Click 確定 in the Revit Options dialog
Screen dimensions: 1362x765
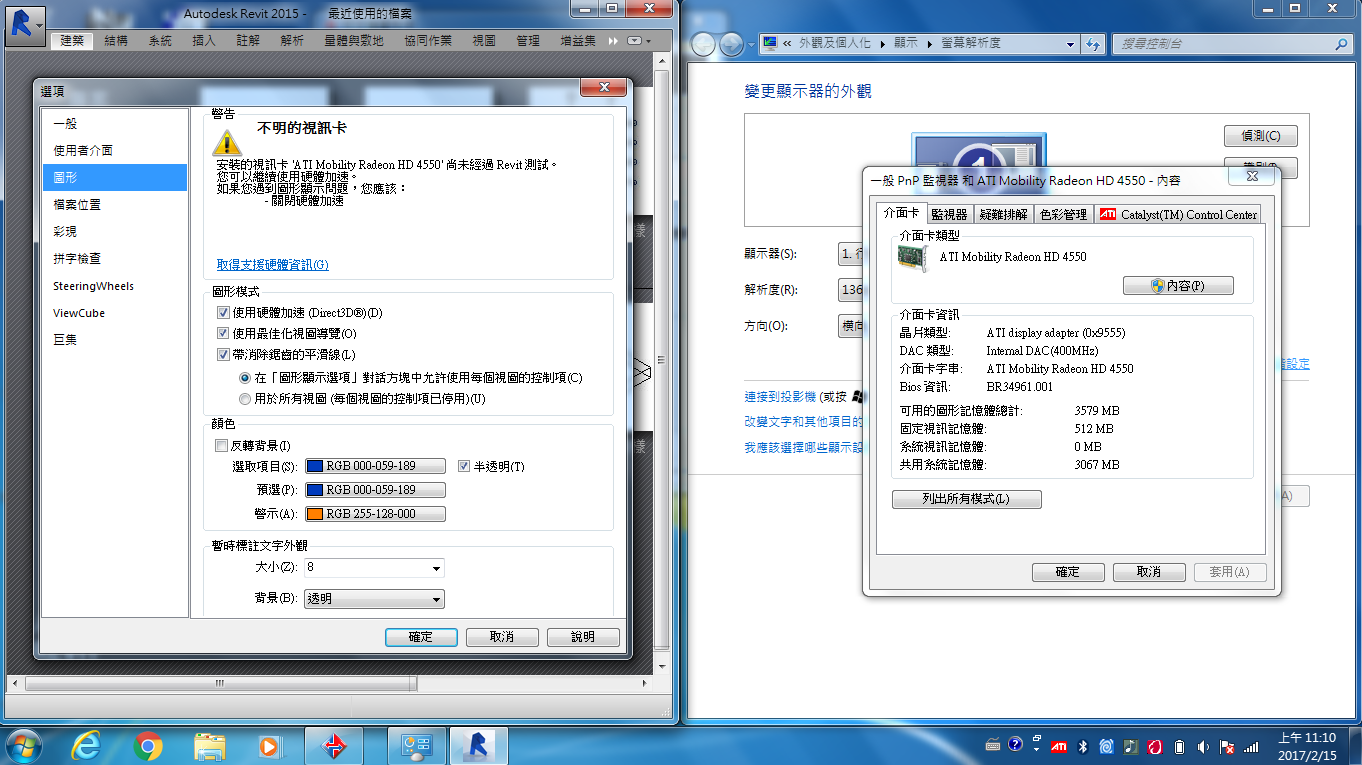pos(421,637)
